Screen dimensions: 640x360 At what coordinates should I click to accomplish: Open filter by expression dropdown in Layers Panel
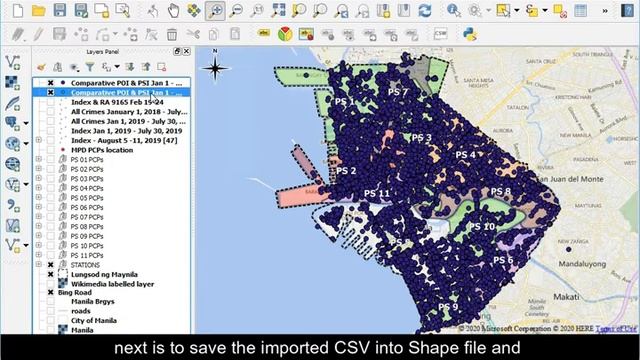117,67
